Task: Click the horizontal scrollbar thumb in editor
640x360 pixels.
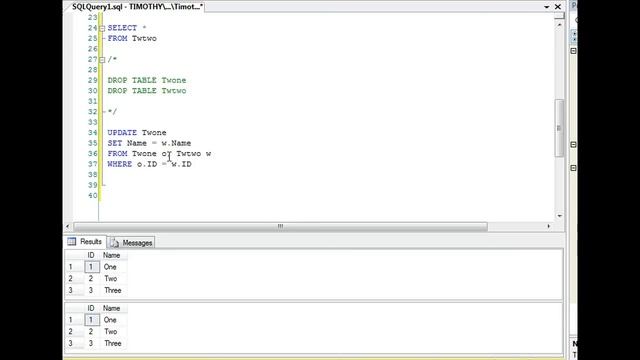Action: click(280, 226)
